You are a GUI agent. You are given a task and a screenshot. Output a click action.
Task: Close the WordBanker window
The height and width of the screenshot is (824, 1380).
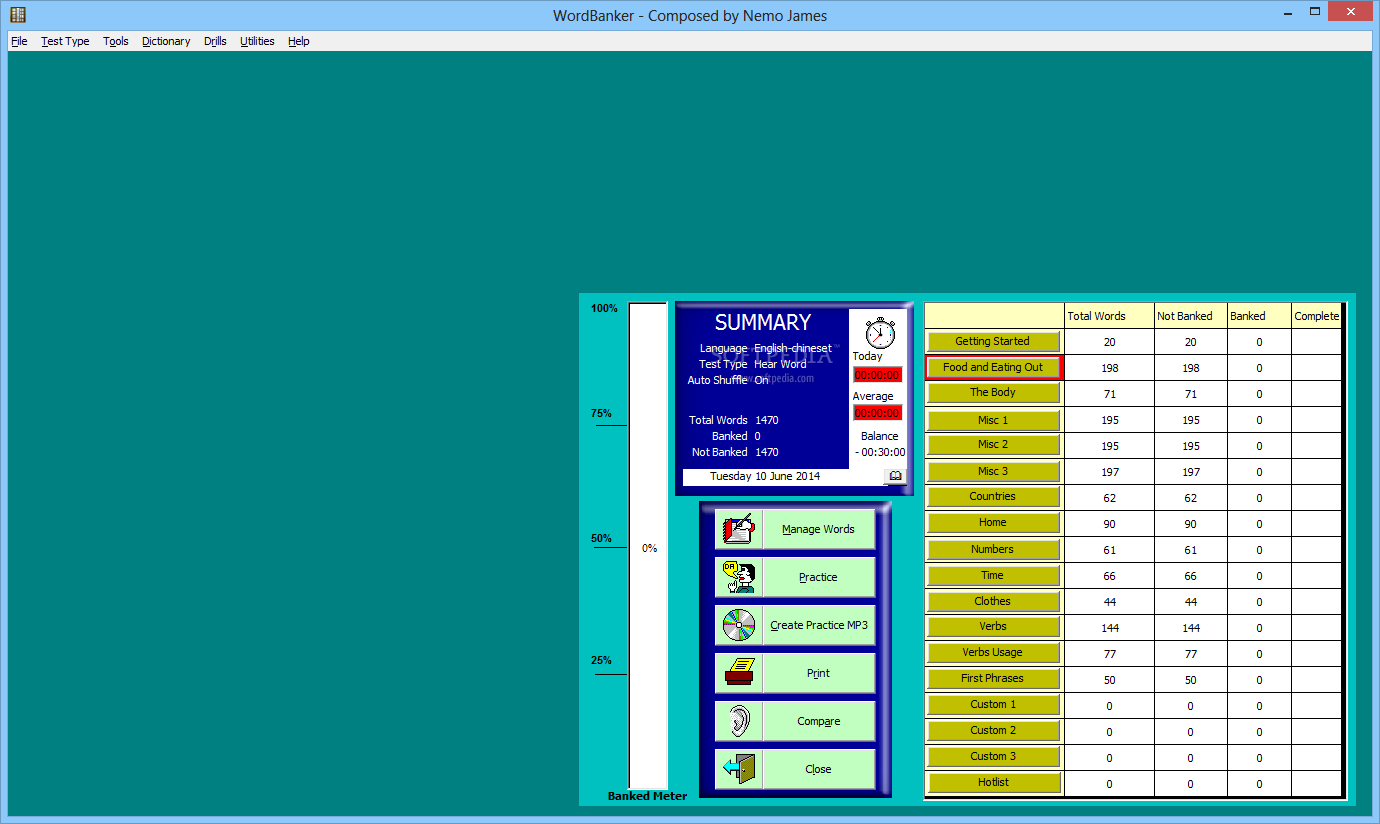point(1348,10)
